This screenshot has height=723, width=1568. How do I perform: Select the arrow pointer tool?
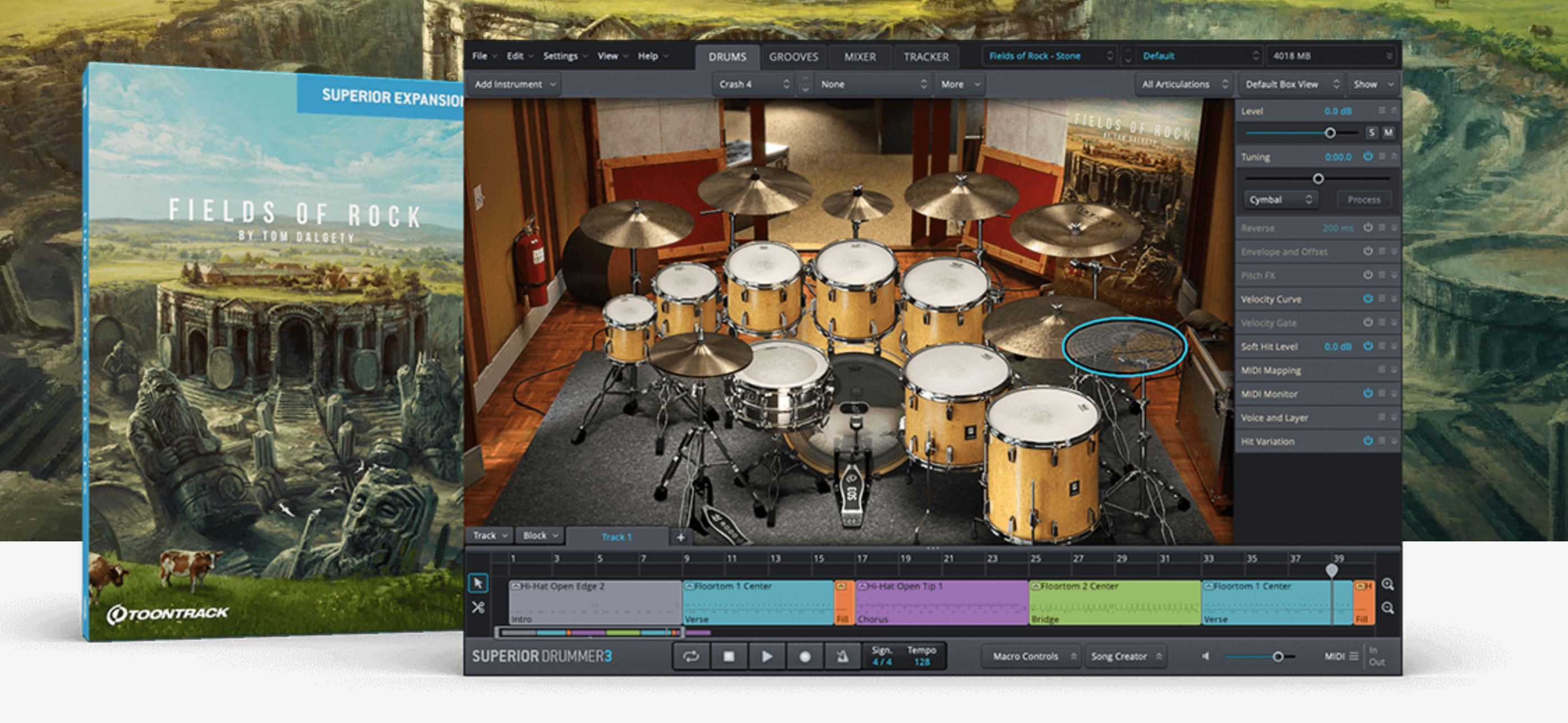478,583
